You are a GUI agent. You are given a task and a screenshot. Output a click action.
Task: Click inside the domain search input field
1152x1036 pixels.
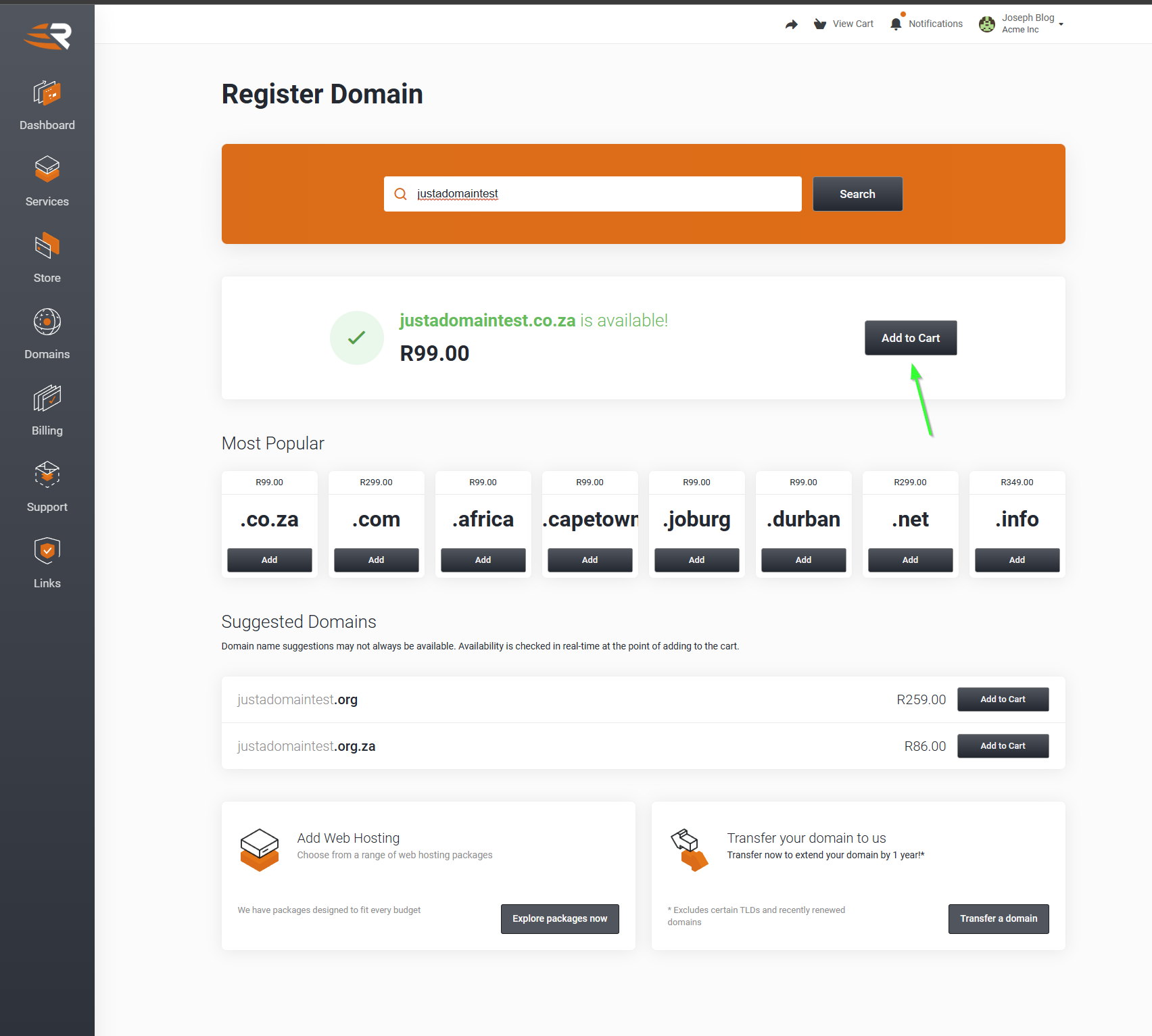coord(592,194)
